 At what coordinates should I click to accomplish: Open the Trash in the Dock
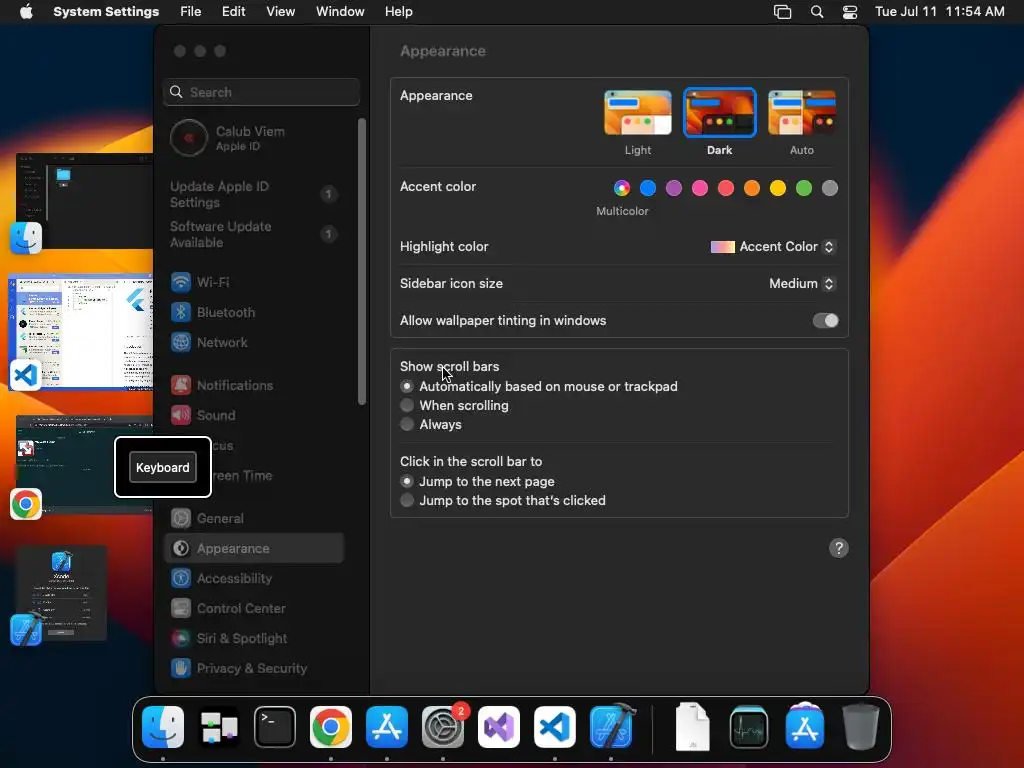coord(861,727)
